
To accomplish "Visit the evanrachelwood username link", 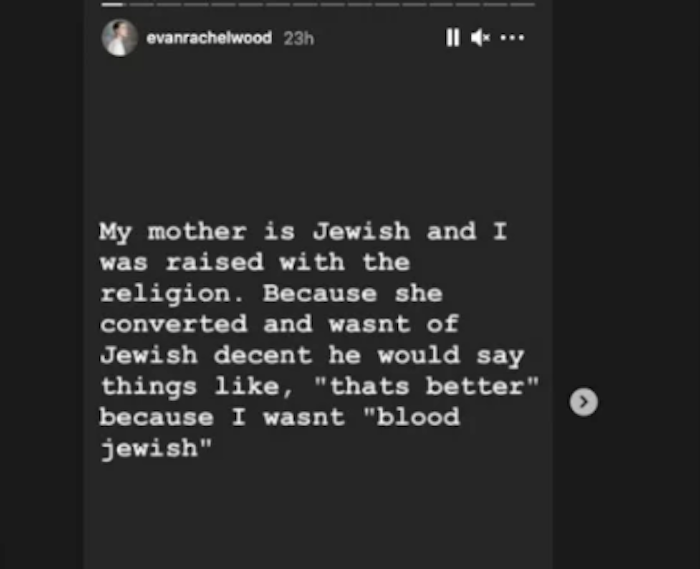I will (208, 38).
